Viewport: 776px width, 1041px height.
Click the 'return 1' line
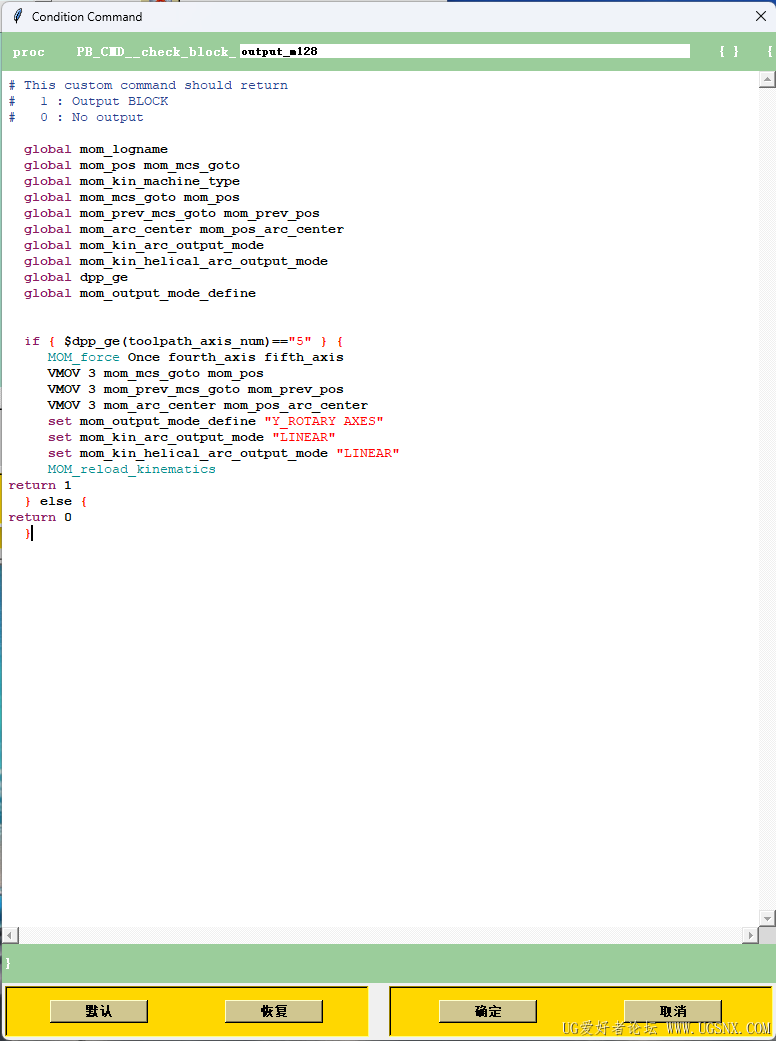coord(40,485)
